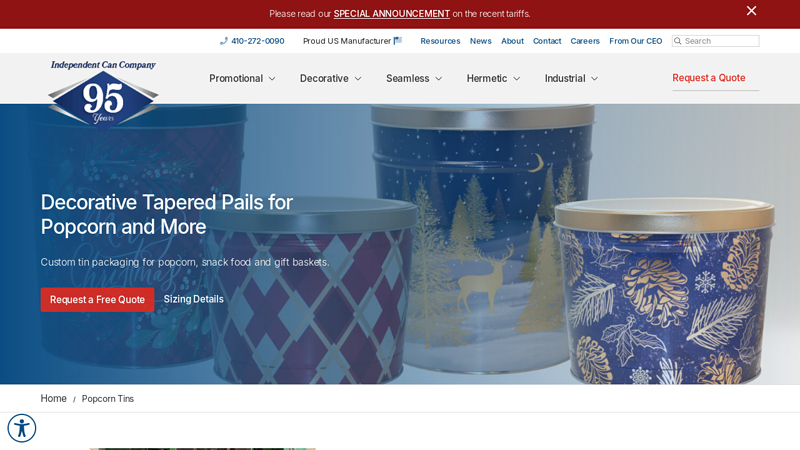Viewport: 800px width, 450px height.
Task: Go to Home via breadcrumb
Action: tap(54, 398)
